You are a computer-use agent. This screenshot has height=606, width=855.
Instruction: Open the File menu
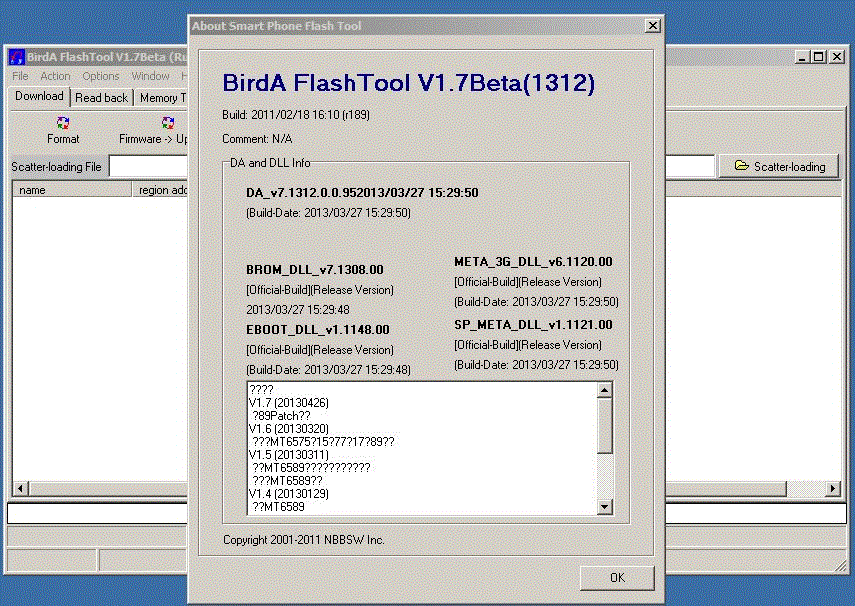point(20,76)
